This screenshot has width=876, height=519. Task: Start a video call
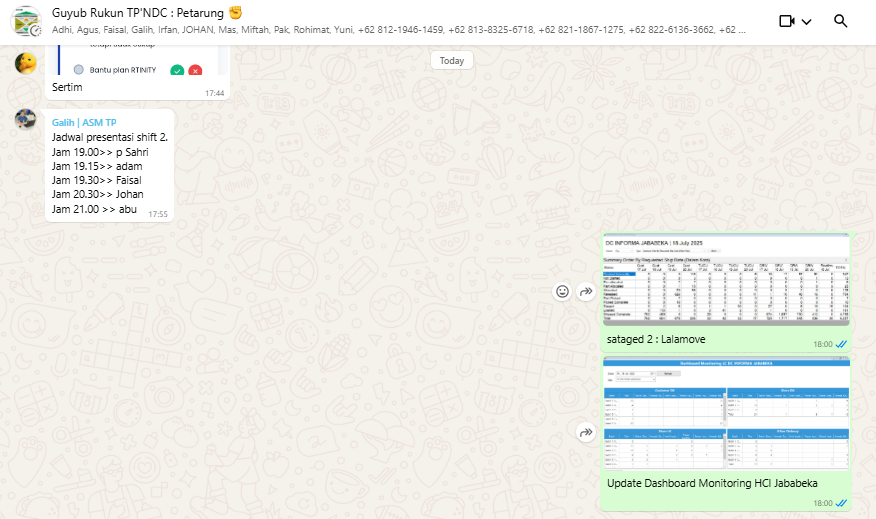pyautogui.click(x=787, y=21)
